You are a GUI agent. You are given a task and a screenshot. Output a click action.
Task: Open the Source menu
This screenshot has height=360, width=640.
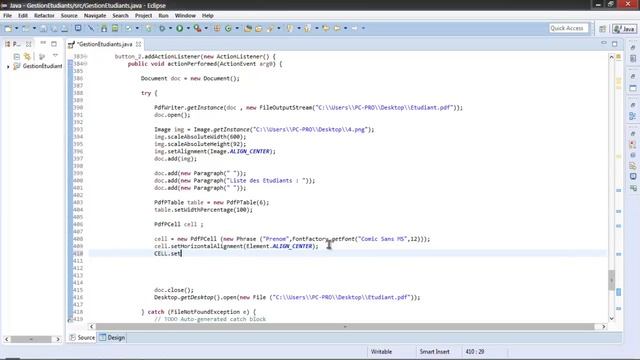tap(69, 16)
